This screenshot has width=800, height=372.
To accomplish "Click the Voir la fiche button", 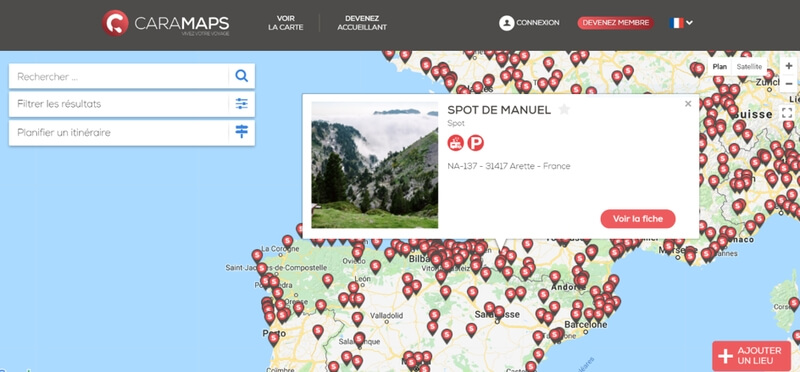I will [x=638, y=219].
